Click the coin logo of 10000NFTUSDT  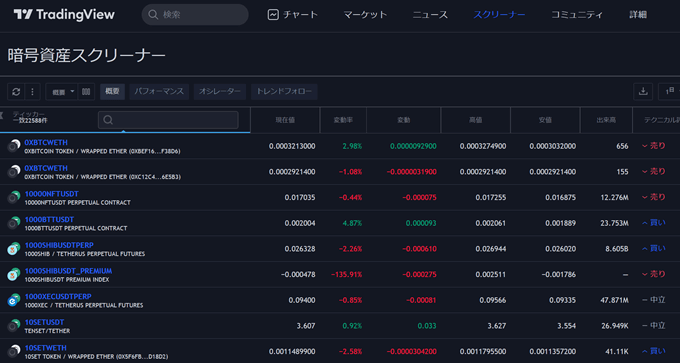point(14,197)
